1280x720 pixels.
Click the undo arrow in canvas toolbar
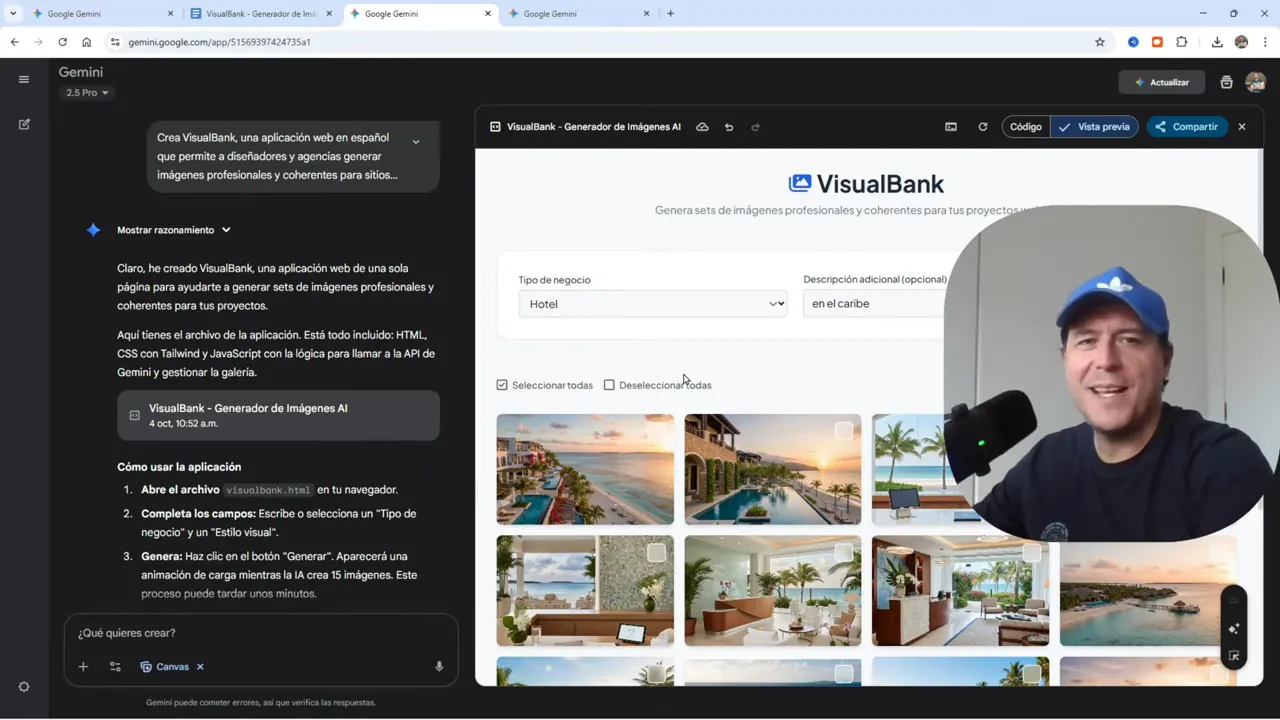(x=729, y=127)
